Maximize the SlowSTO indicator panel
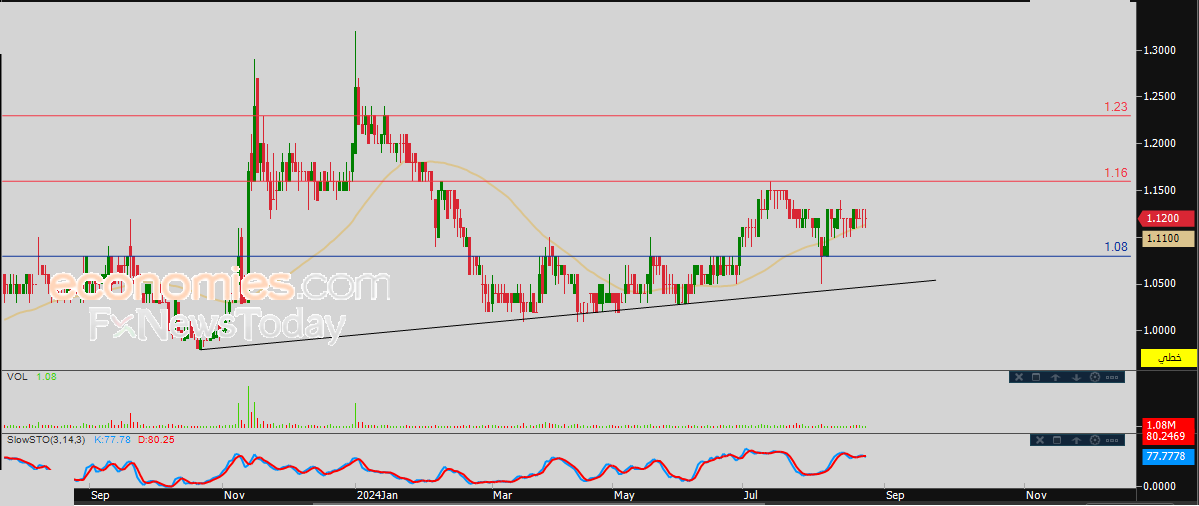Image resolution: width=1199 pixels, height=506 pixels. (x=1057, y=440)
